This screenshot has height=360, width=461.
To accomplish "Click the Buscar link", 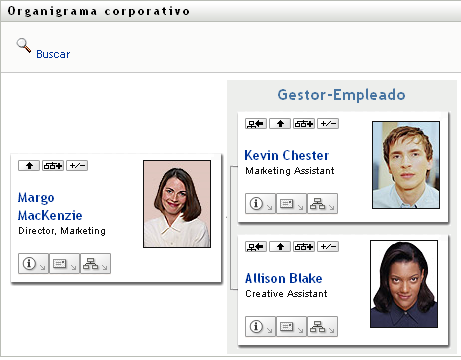I will click(53, 54).
